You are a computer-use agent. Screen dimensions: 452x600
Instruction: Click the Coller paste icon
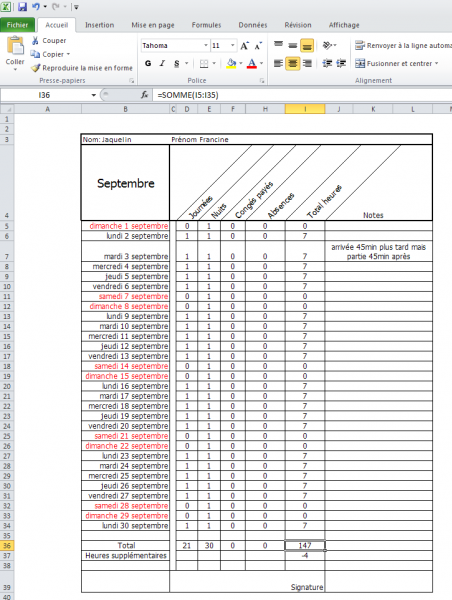[15, 47]
